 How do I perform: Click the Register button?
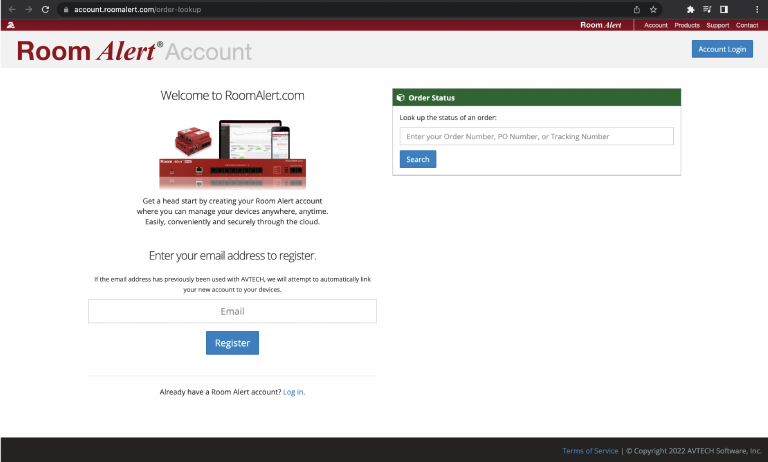[x=232, y=343]
